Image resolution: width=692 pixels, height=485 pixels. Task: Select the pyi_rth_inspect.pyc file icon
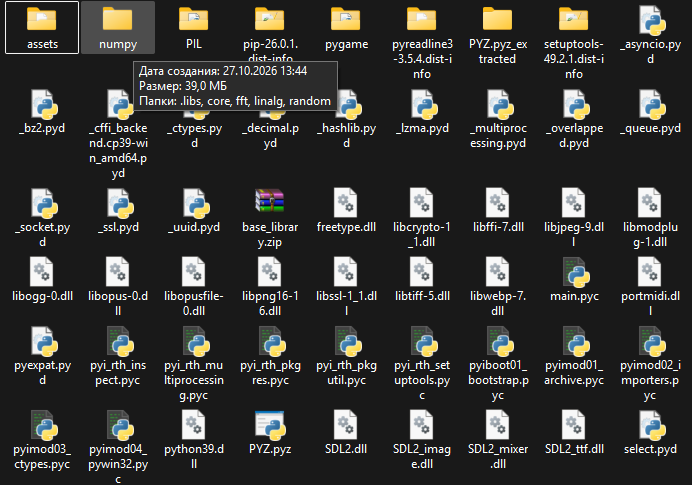120,341
